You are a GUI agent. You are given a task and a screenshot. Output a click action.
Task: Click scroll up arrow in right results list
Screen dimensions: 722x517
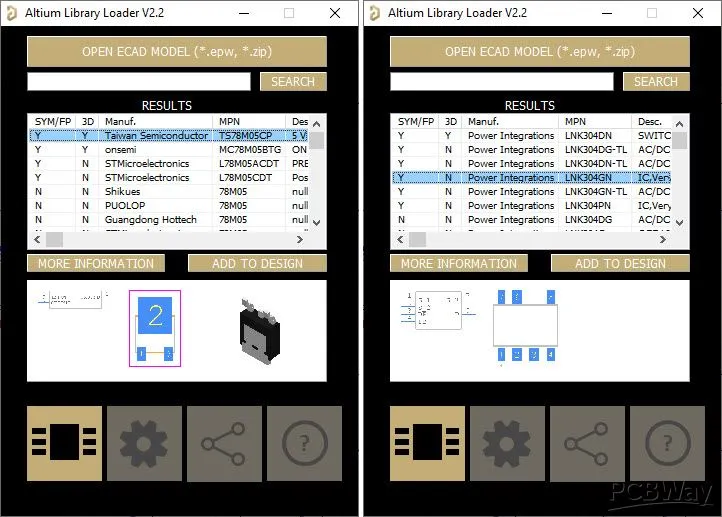pos(679,124)
